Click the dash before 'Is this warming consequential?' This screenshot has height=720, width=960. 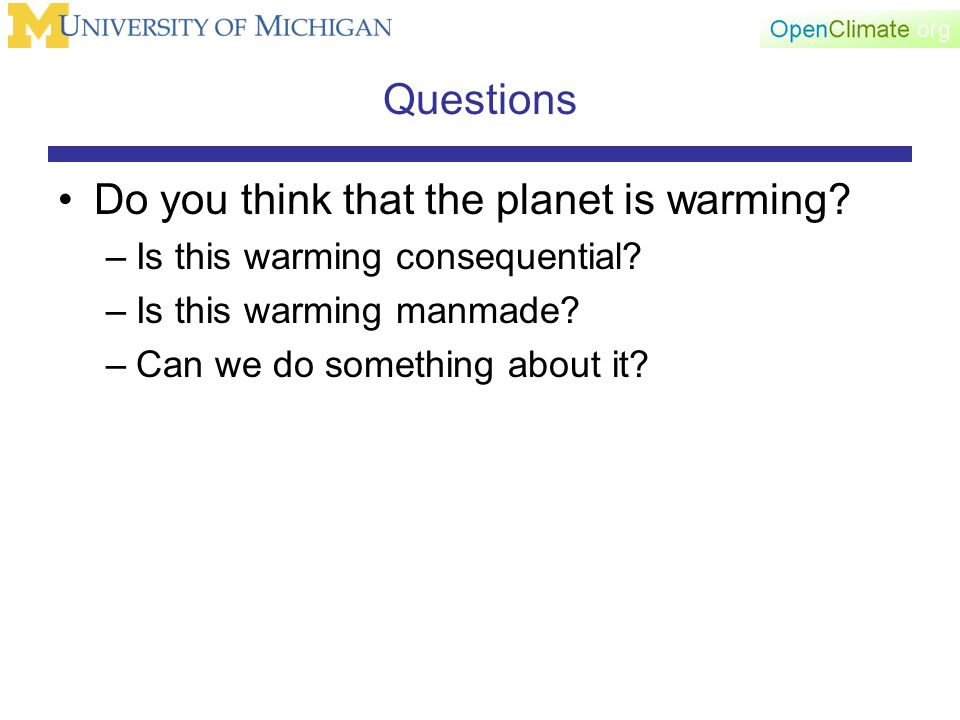coord(116,259)
